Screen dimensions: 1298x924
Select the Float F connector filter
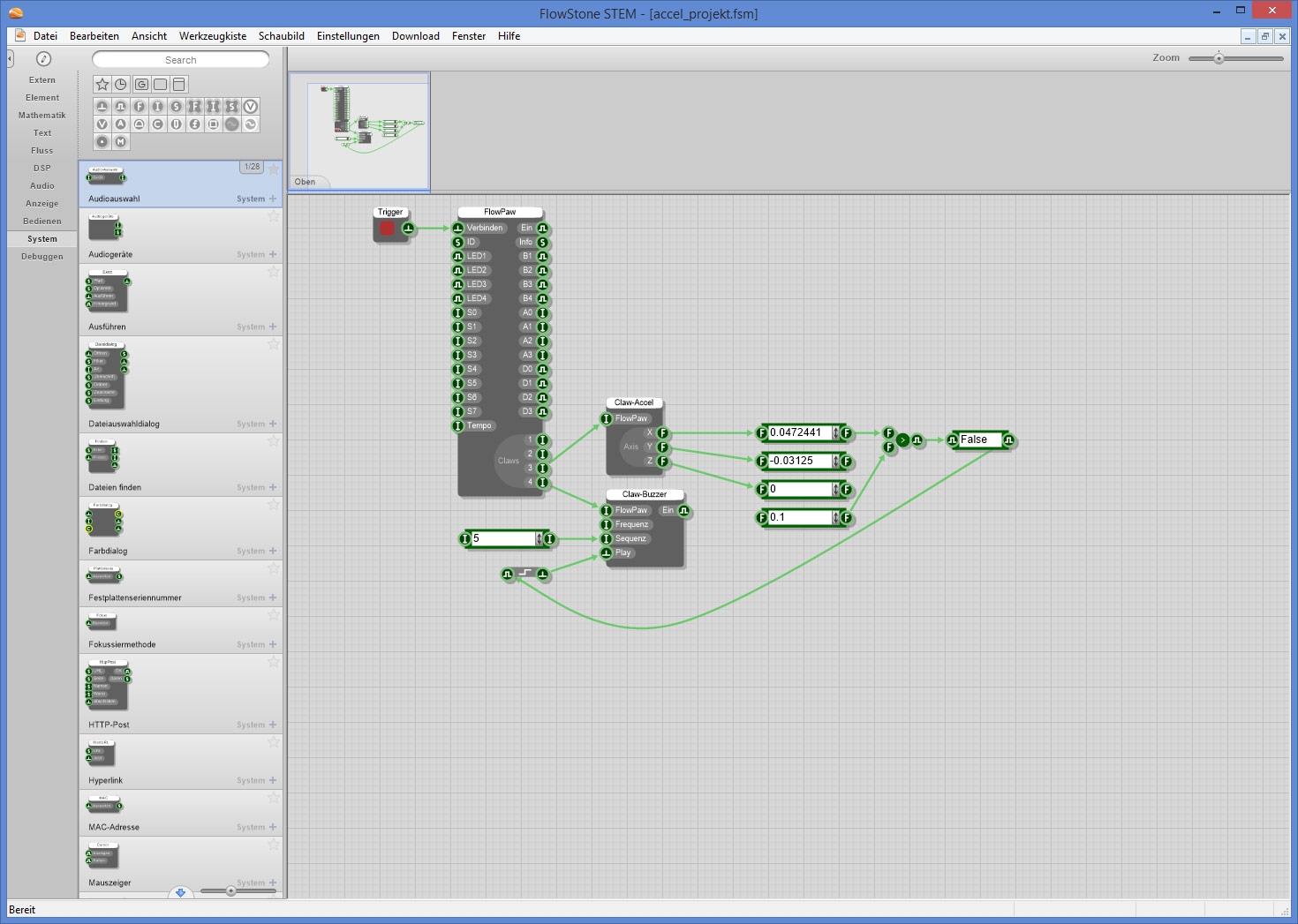(139, 106)
